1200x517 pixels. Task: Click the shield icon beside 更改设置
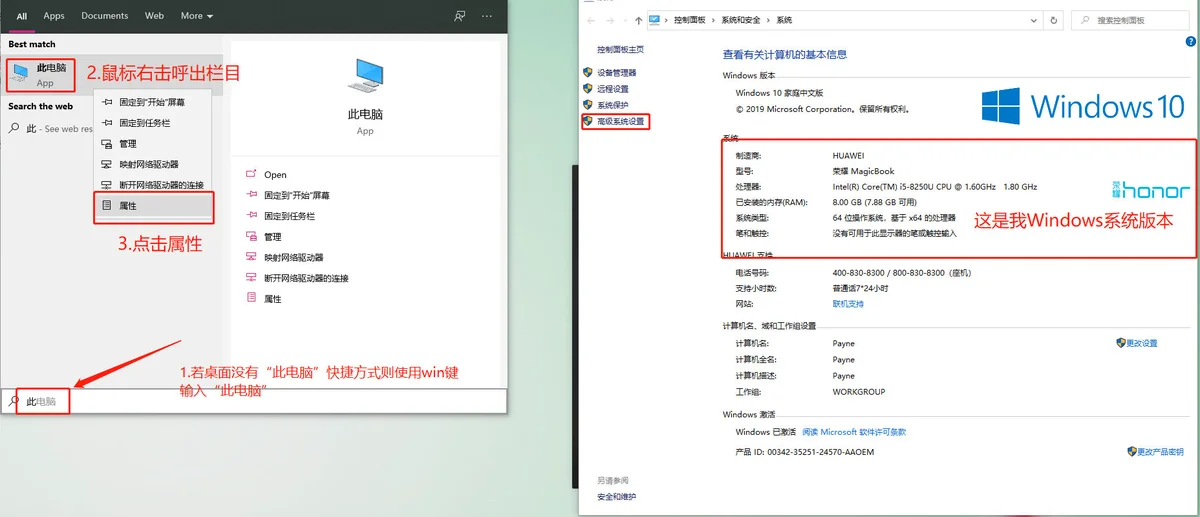tap(1120, 343)
